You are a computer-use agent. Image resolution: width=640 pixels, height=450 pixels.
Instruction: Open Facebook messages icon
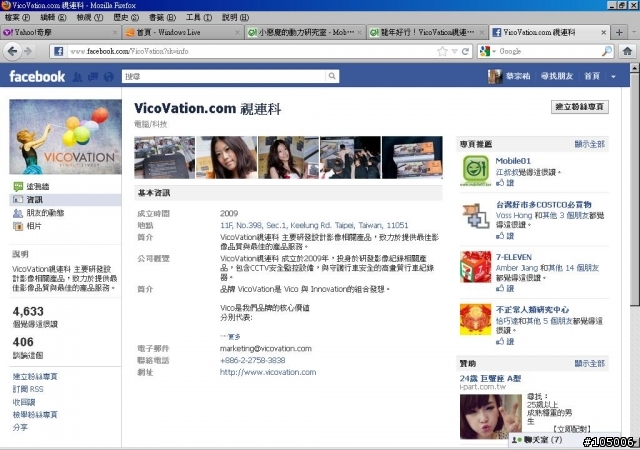(93, 76)
